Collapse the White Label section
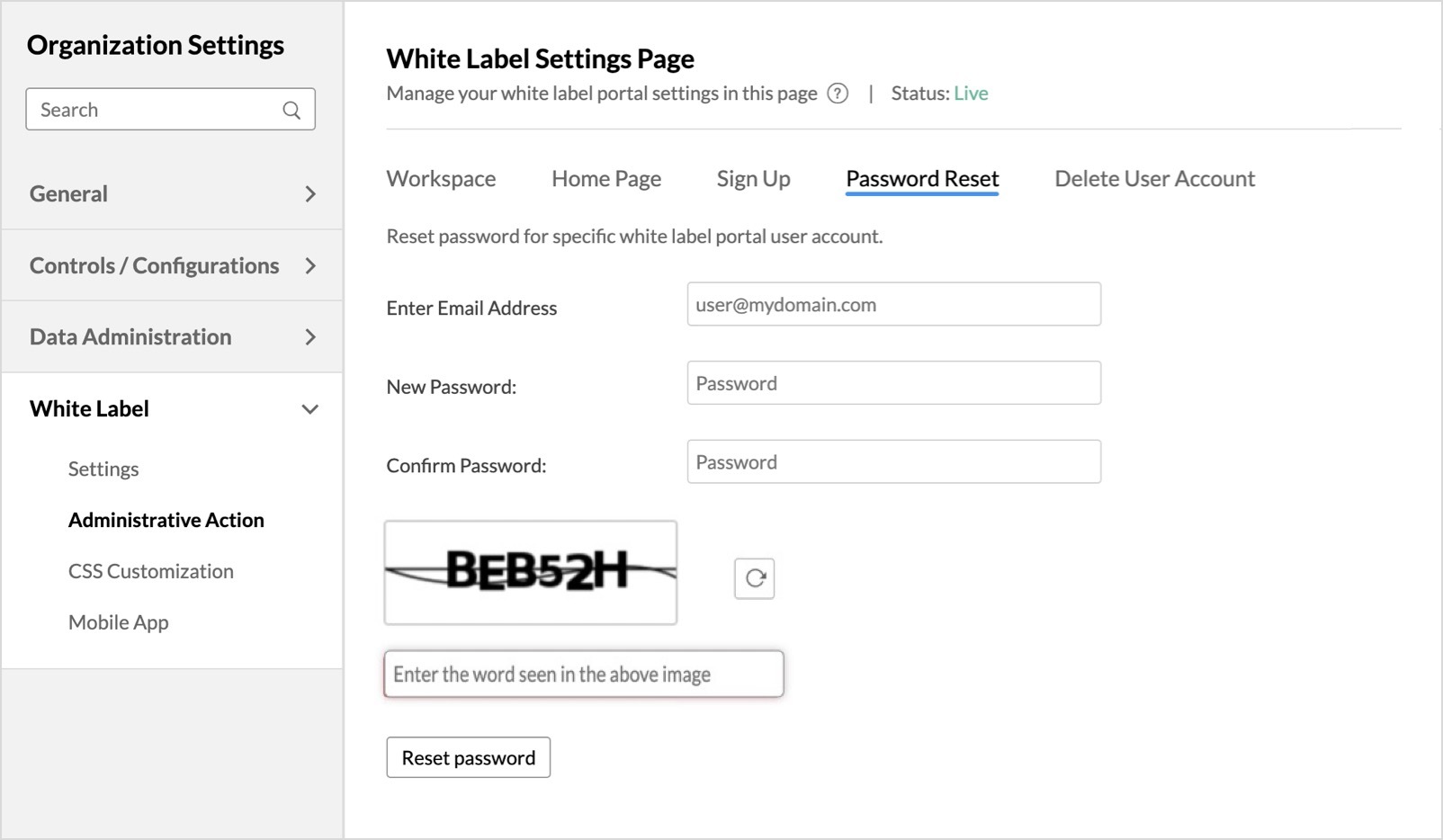 point(309,409)
